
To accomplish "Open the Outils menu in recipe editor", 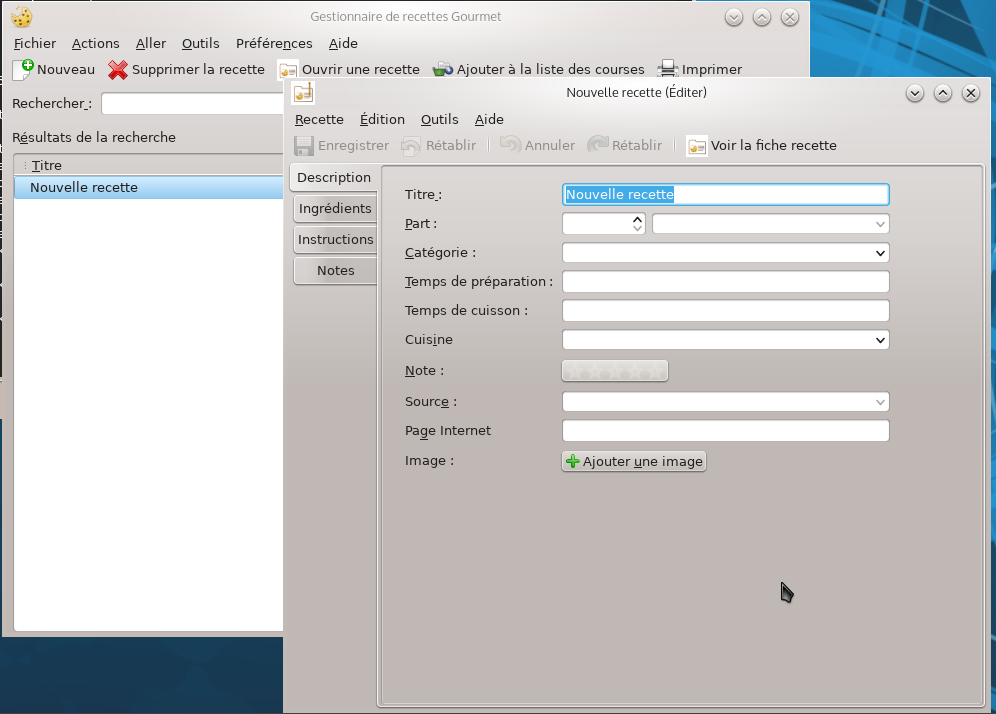I will (440, 119).
